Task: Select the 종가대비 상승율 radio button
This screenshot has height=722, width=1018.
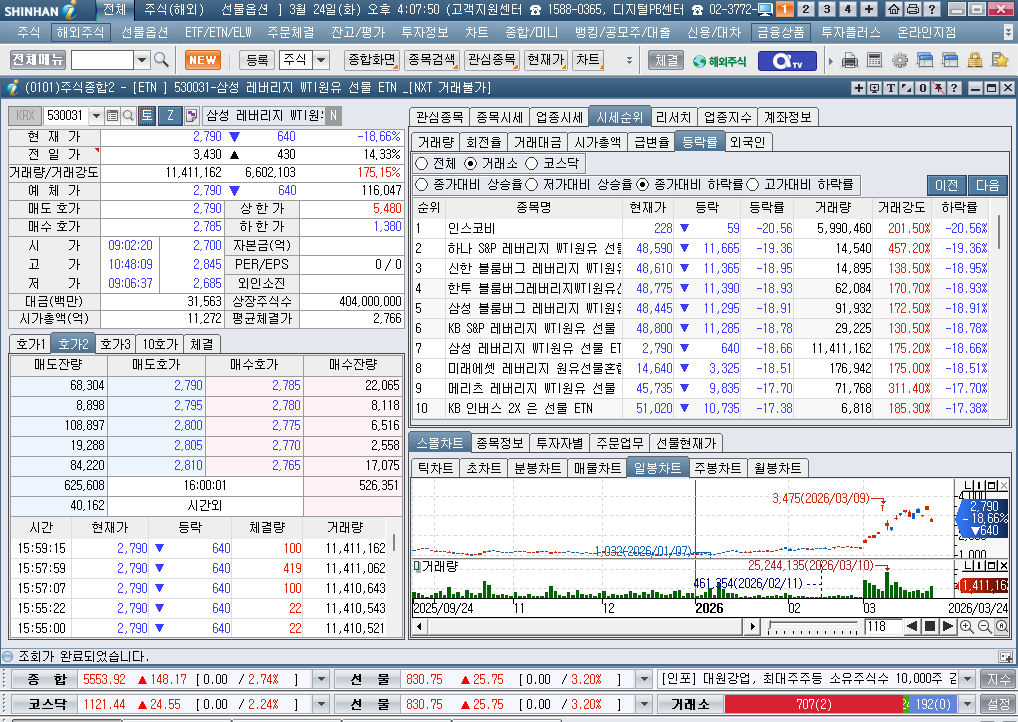Action: [421, 185]
